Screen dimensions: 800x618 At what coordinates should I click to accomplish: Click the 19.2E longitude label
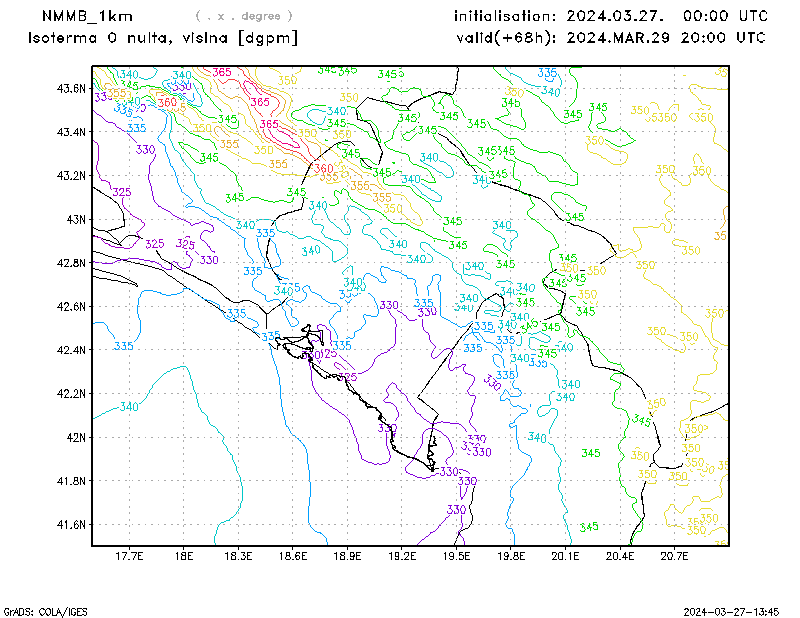click(x=402, y=556)
